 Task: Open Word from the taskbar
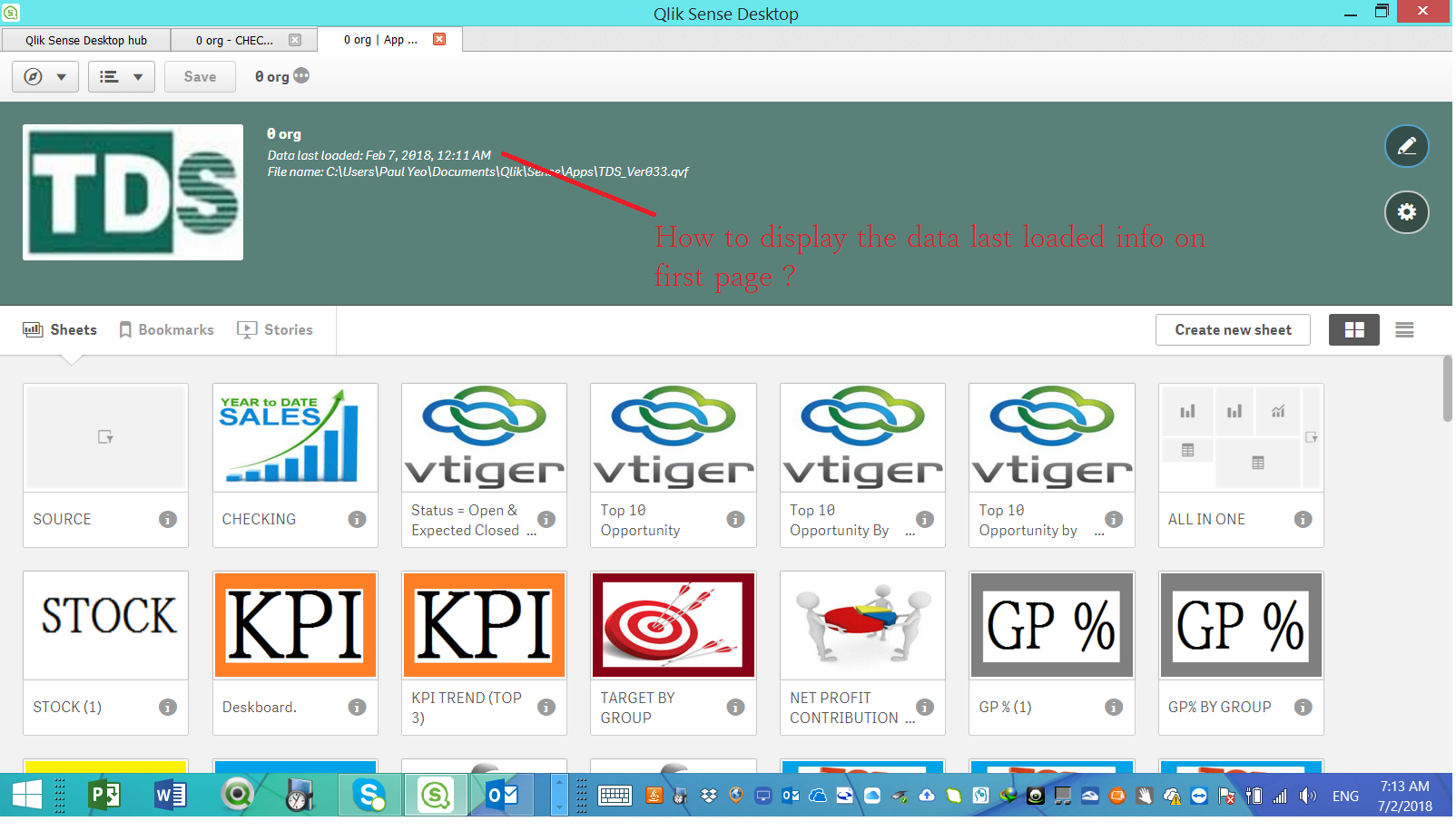(170, 796)
